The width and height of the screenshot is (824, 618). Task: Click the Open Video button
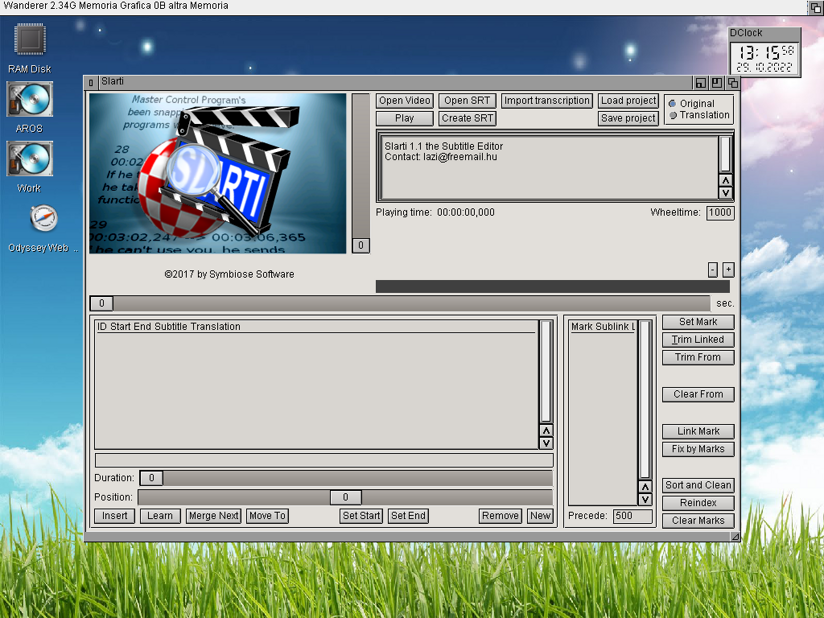pos(405,101)
